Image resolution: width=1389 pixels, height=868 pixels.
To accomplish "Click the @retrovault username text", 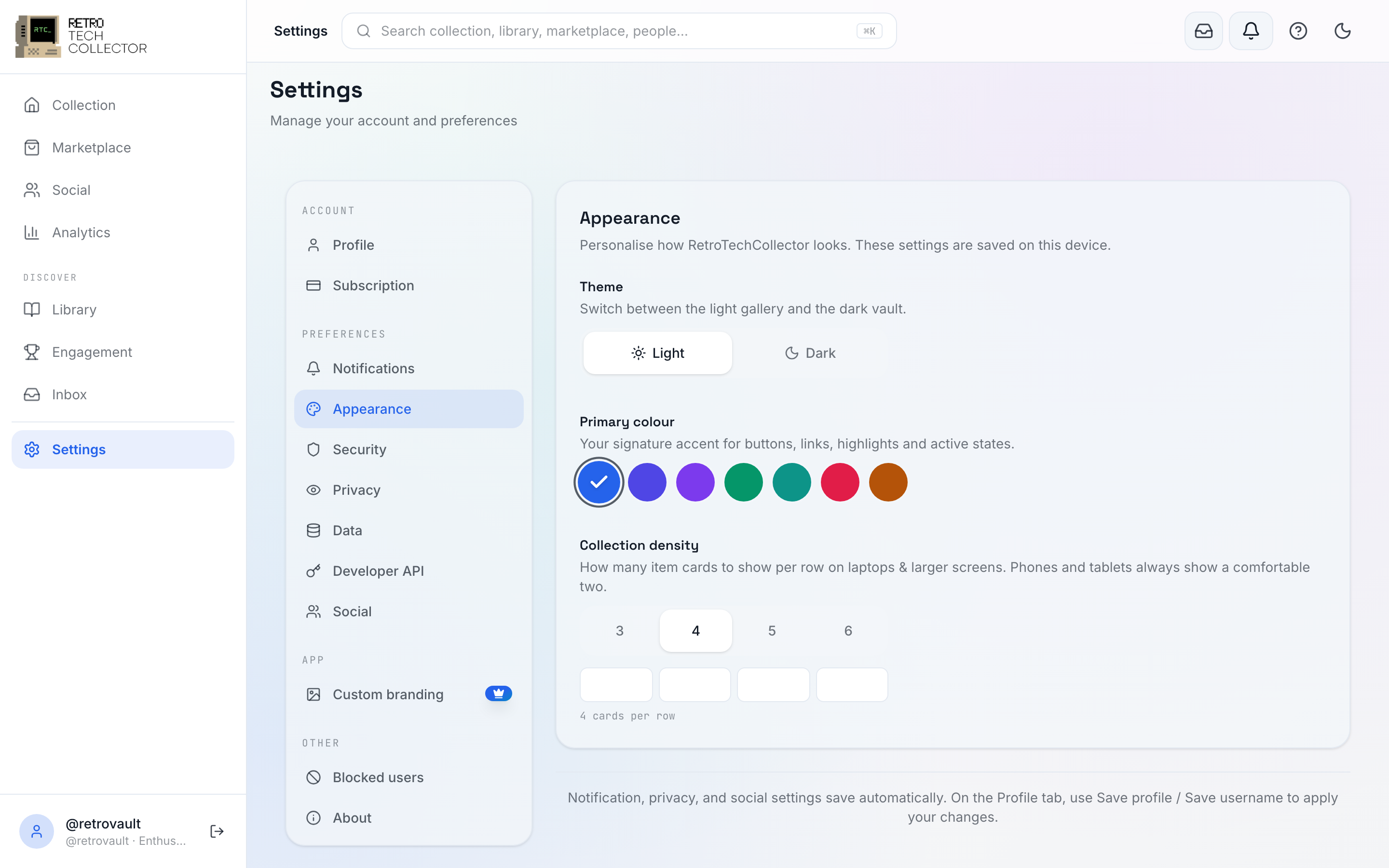I will point(103,824).
